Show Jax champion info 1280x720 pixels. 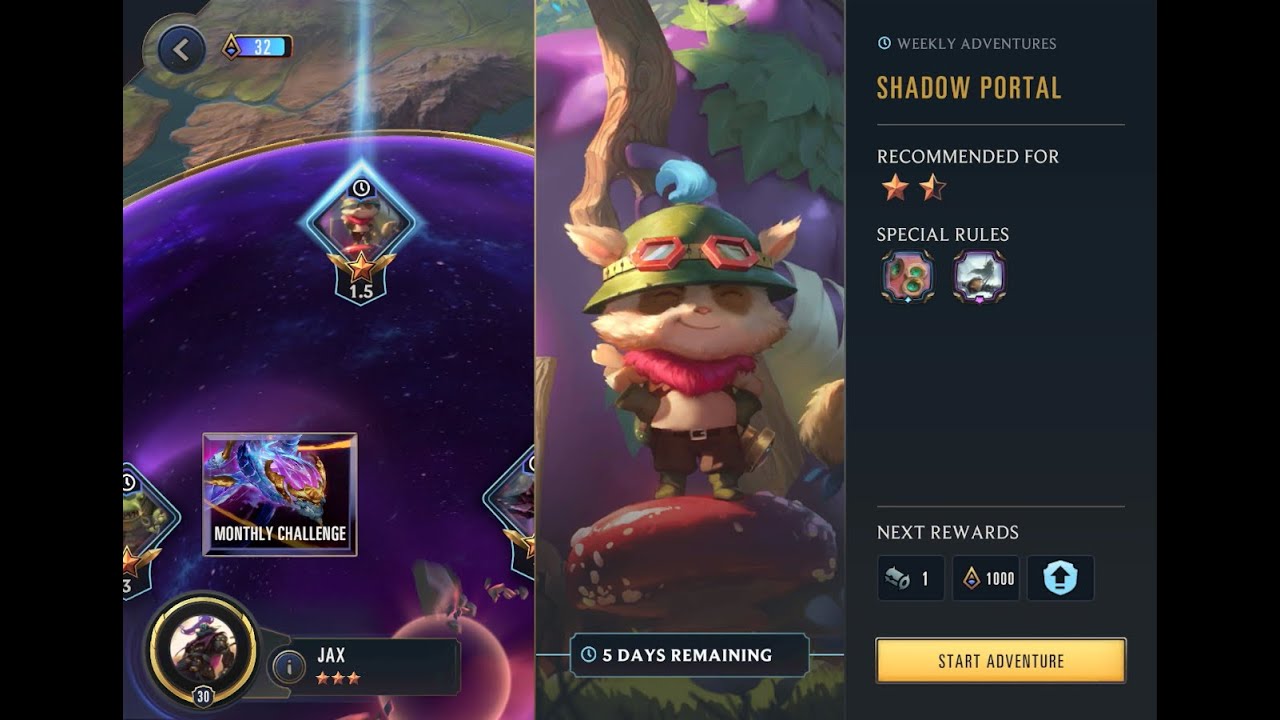(288, 665)
